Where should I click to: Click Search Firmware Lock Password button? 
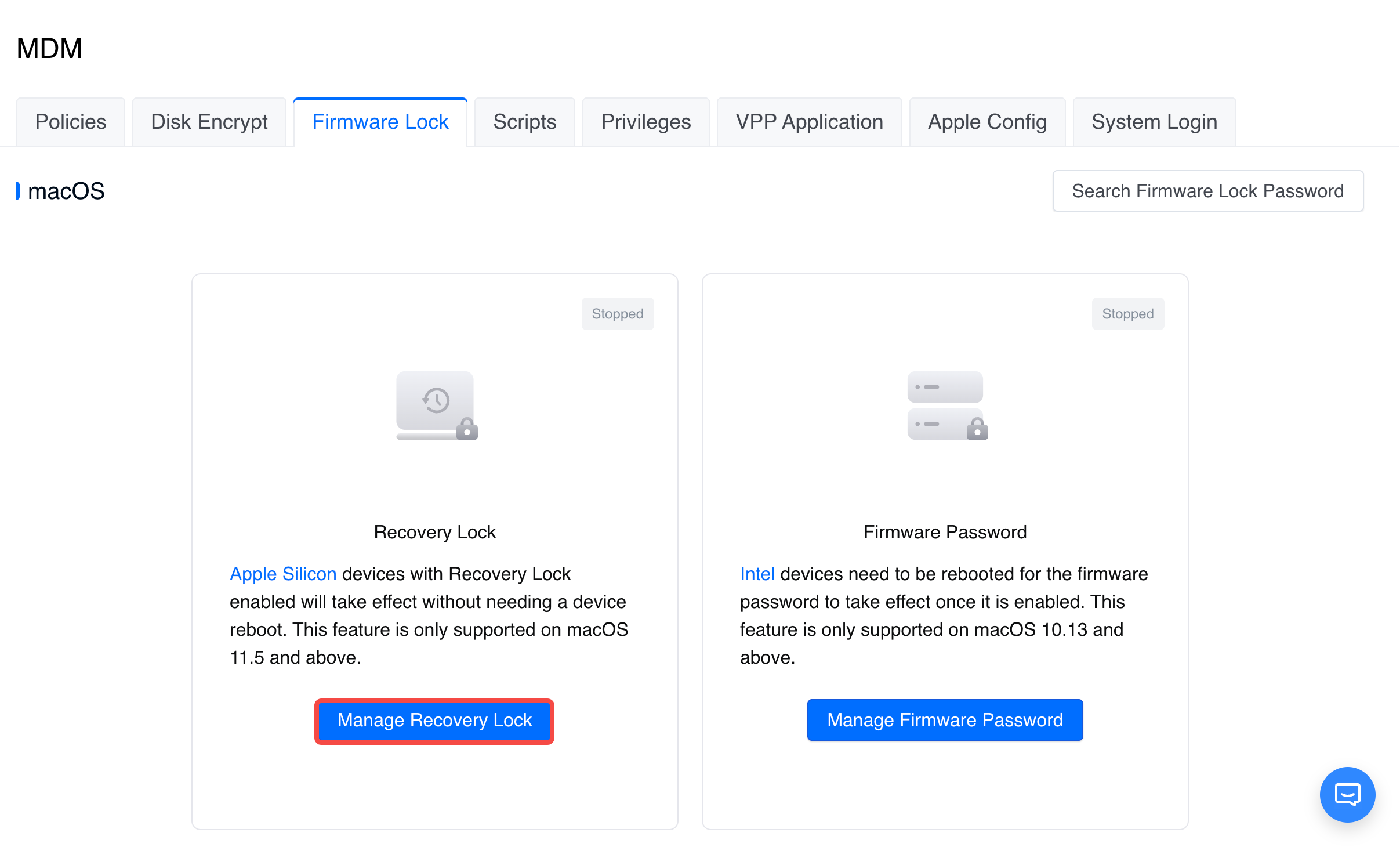[x=1207, y=191]
